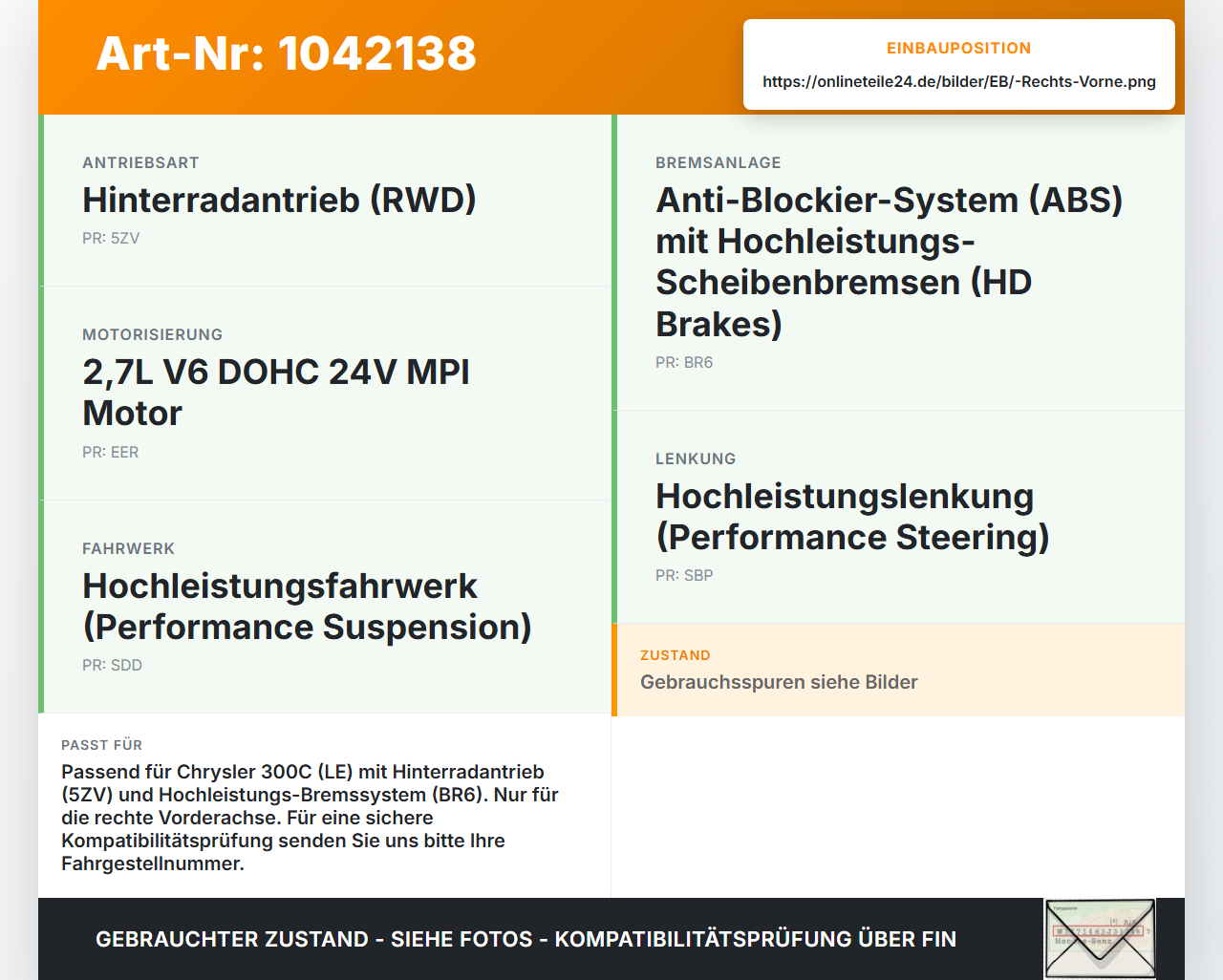This screenshot has width=1223, height=980.
Task: Open the vehicle registration envelope thumbnail
Action: click(x=1100, y=939)
